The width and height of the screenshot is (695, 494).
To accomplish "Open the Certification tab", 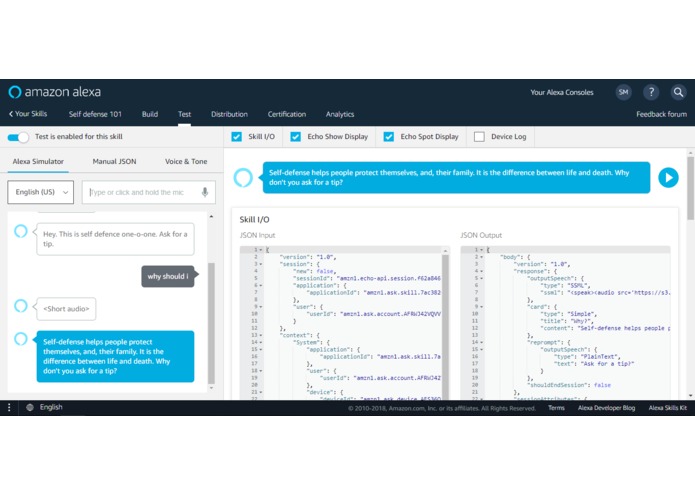I will coord(287,114).
